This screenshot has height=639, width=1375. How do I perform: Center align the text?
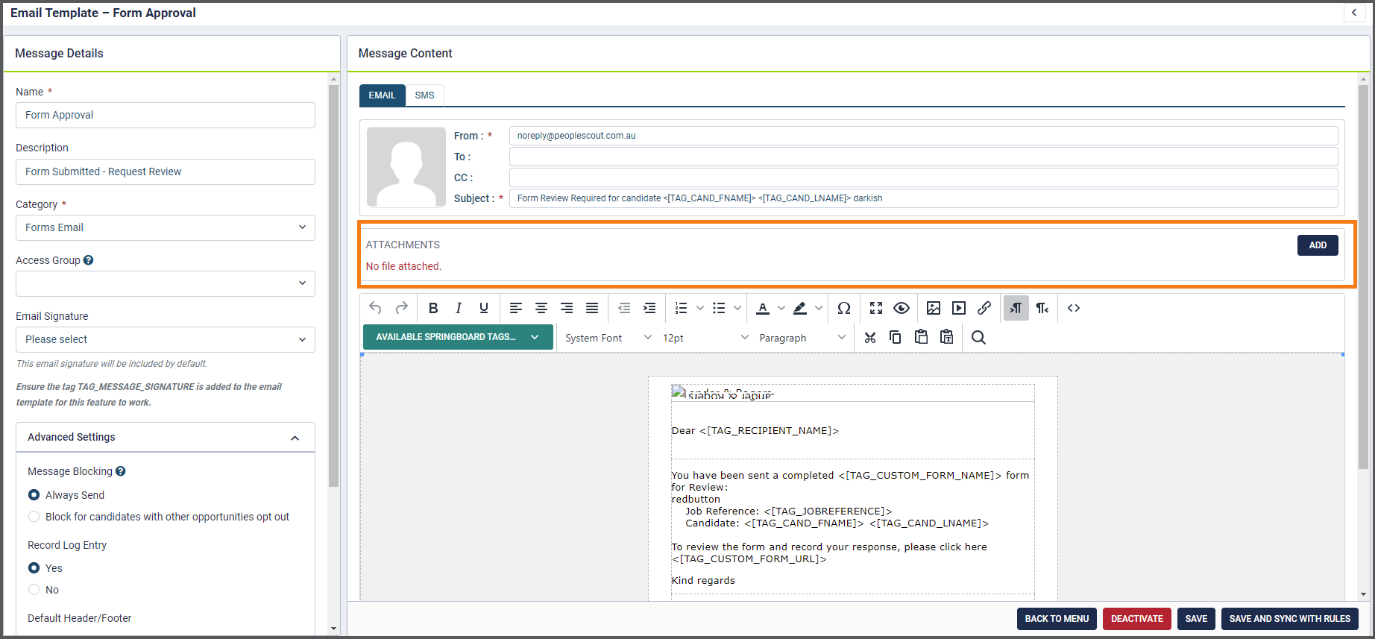pos(541,308)
